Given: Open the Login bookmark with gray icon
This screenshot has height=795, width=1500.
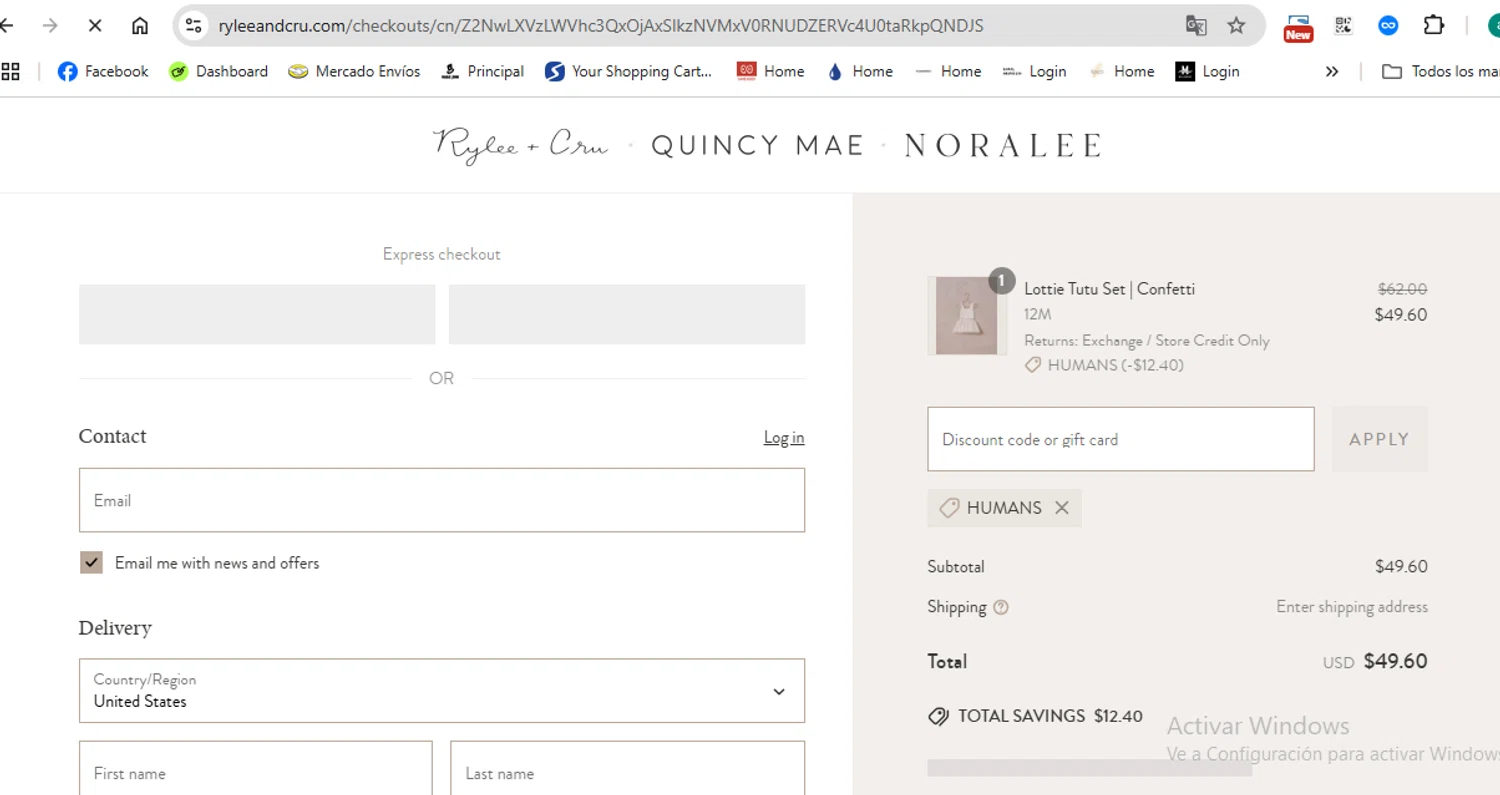Looking at the screenshot, I should click(x=1034, y=71).
